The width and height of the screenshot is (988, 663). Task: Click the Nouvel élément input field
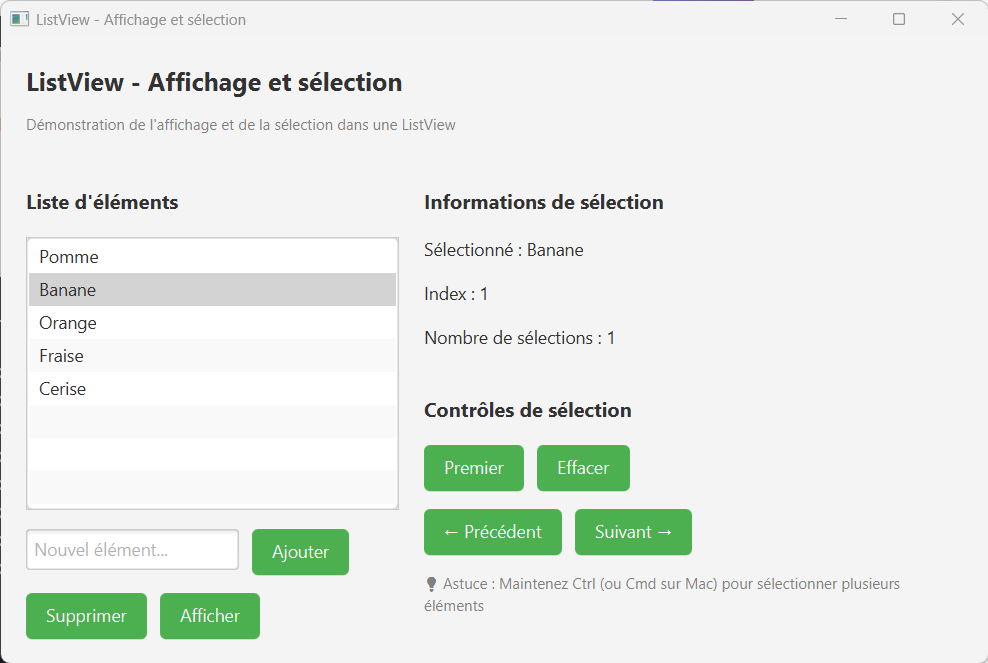coord(131,549)
